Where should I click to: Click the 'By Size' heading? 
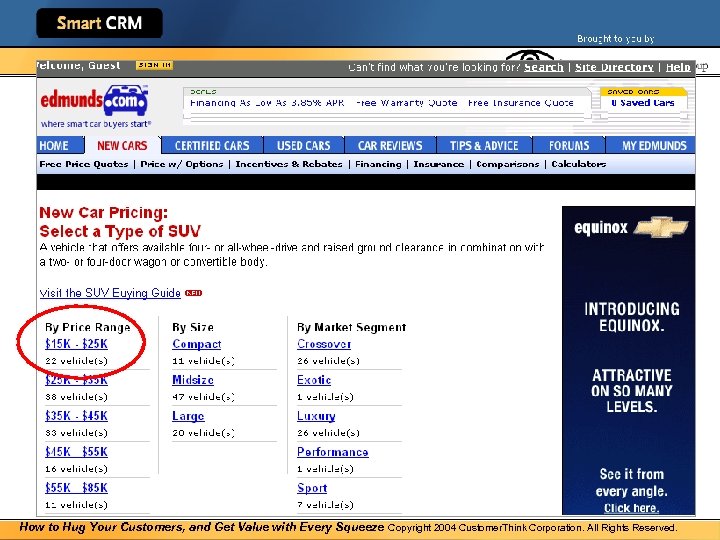tap(193, 327)
